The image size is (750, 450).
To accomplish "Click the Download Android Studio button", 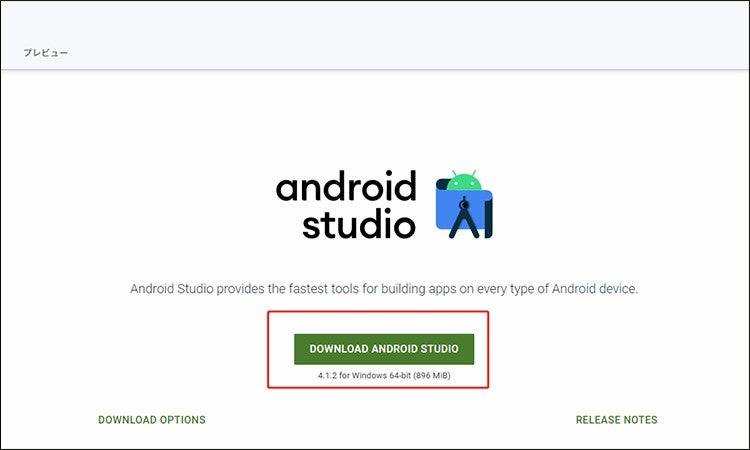I will coord(384,349).
